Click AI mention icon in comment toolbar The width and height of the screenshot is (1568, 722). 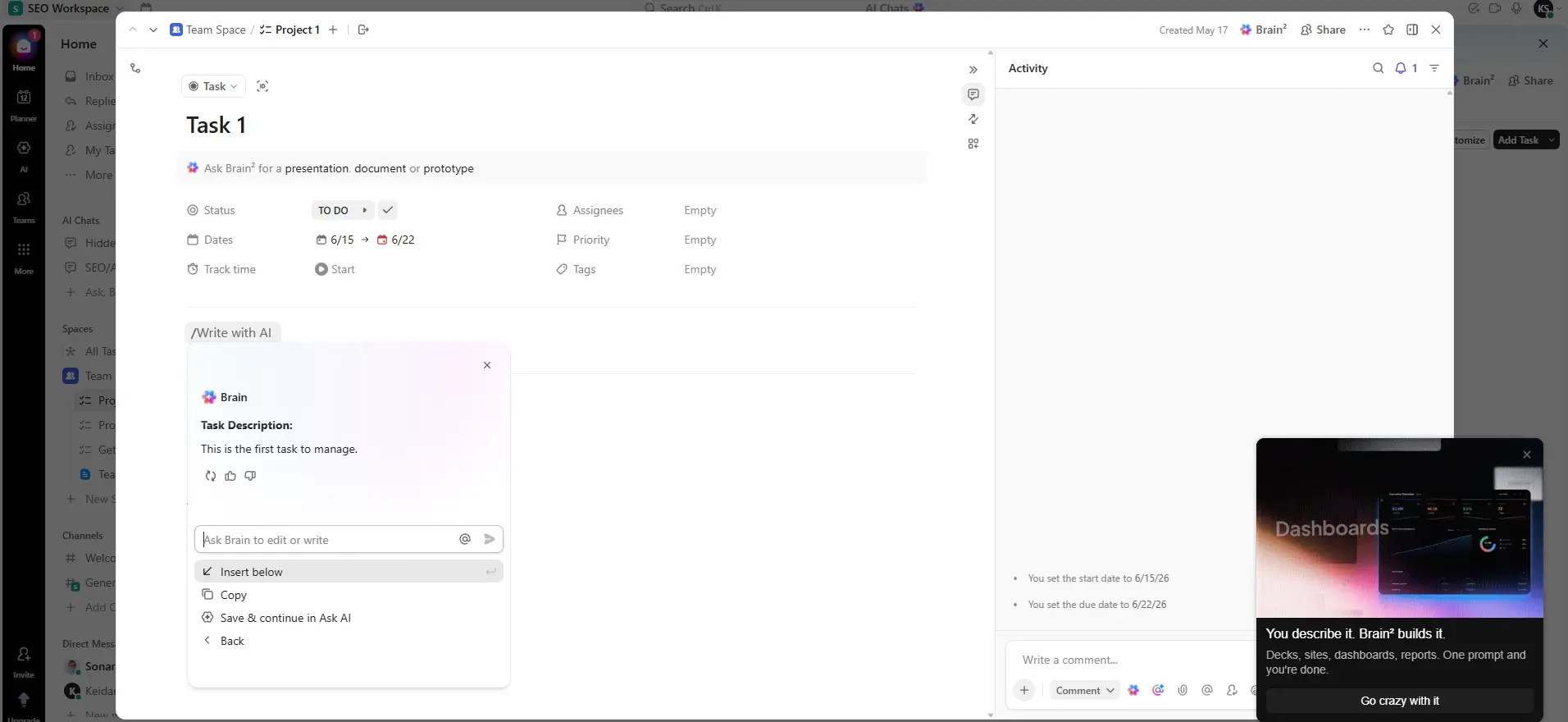1158,690
